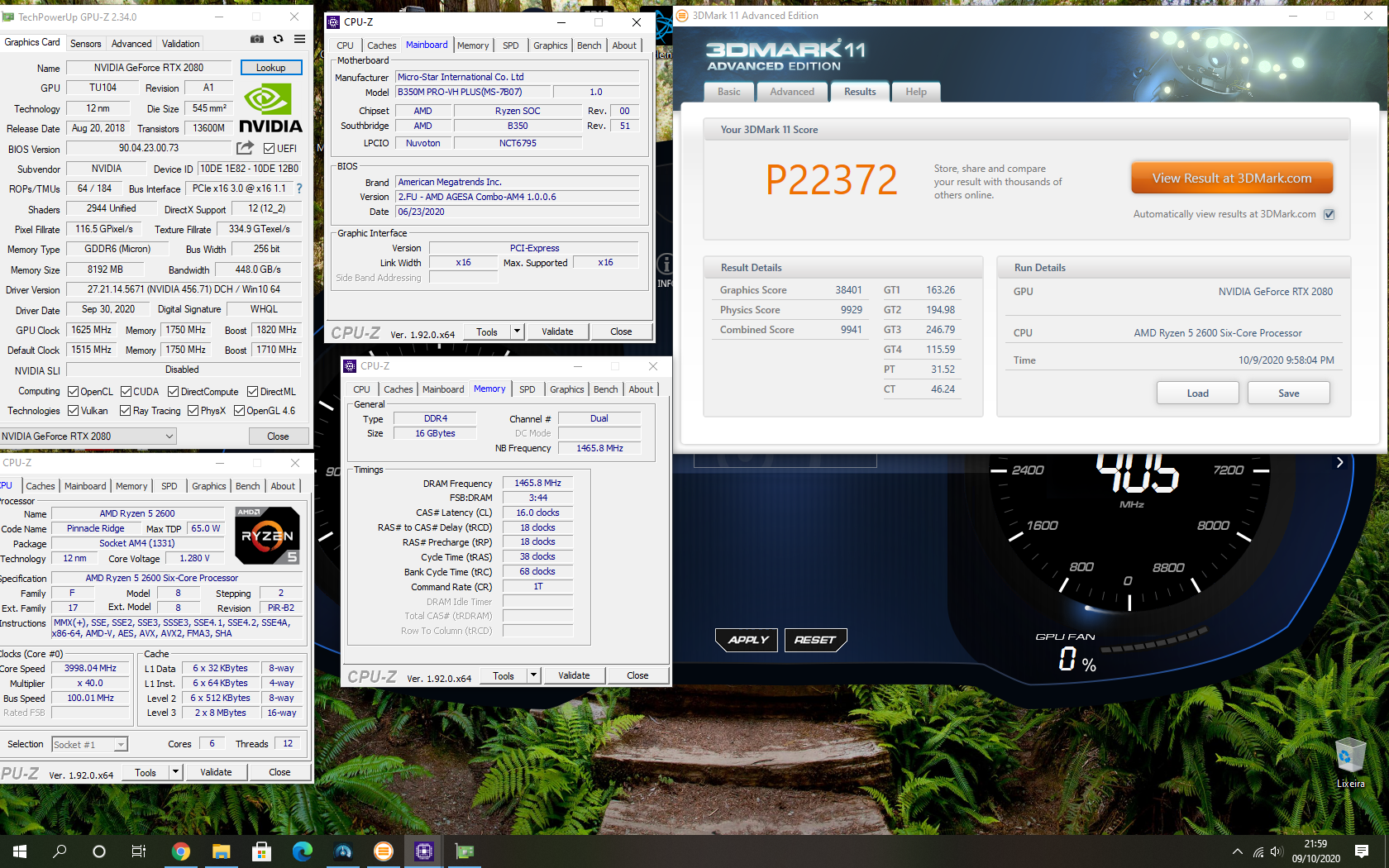Viewport: 1389px width, 868px height.
Task: Click the volume icon in the system tray
Action: (x=1277, y=851)
